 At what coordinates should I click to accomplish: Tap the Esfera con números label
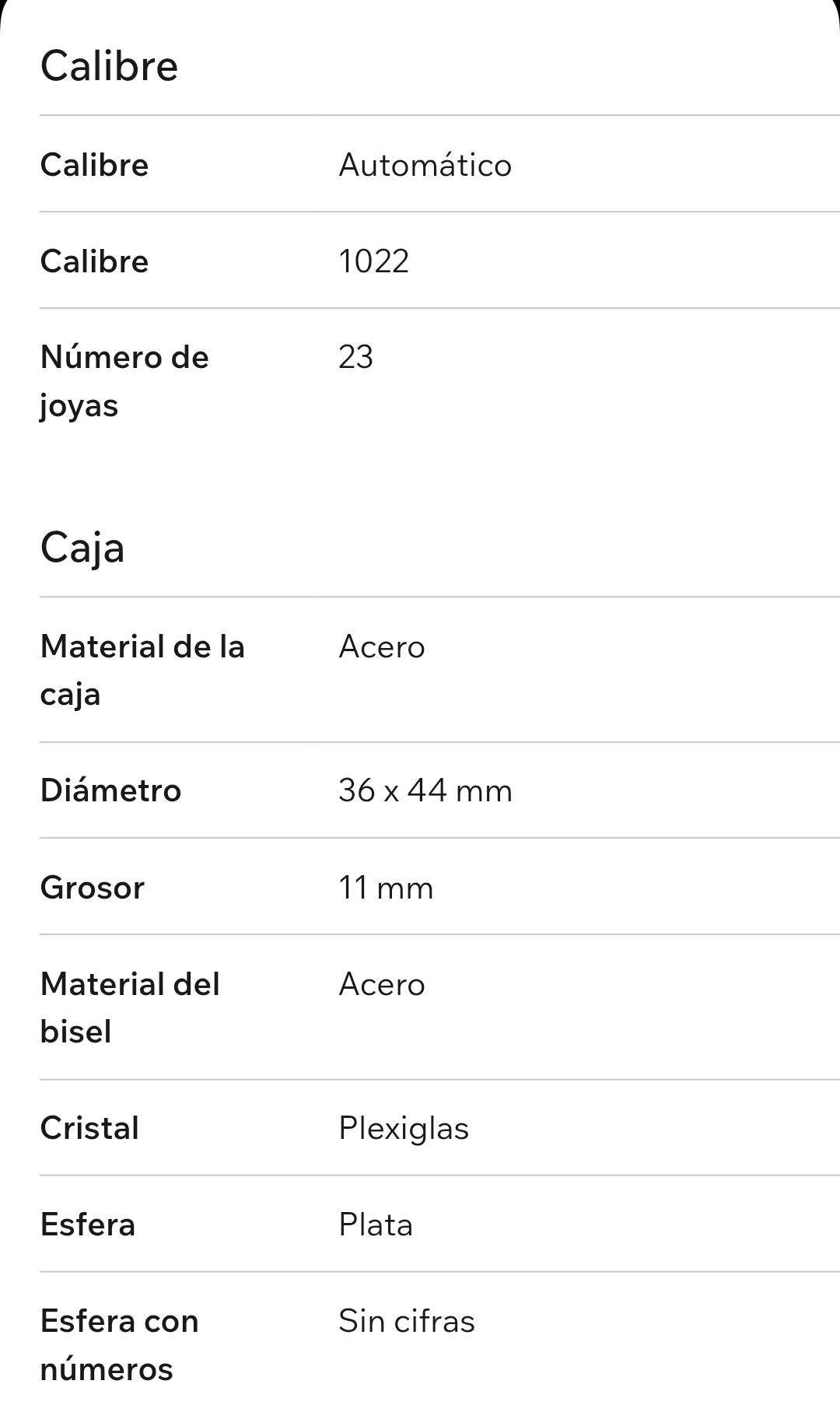[x=119, y=1344]
